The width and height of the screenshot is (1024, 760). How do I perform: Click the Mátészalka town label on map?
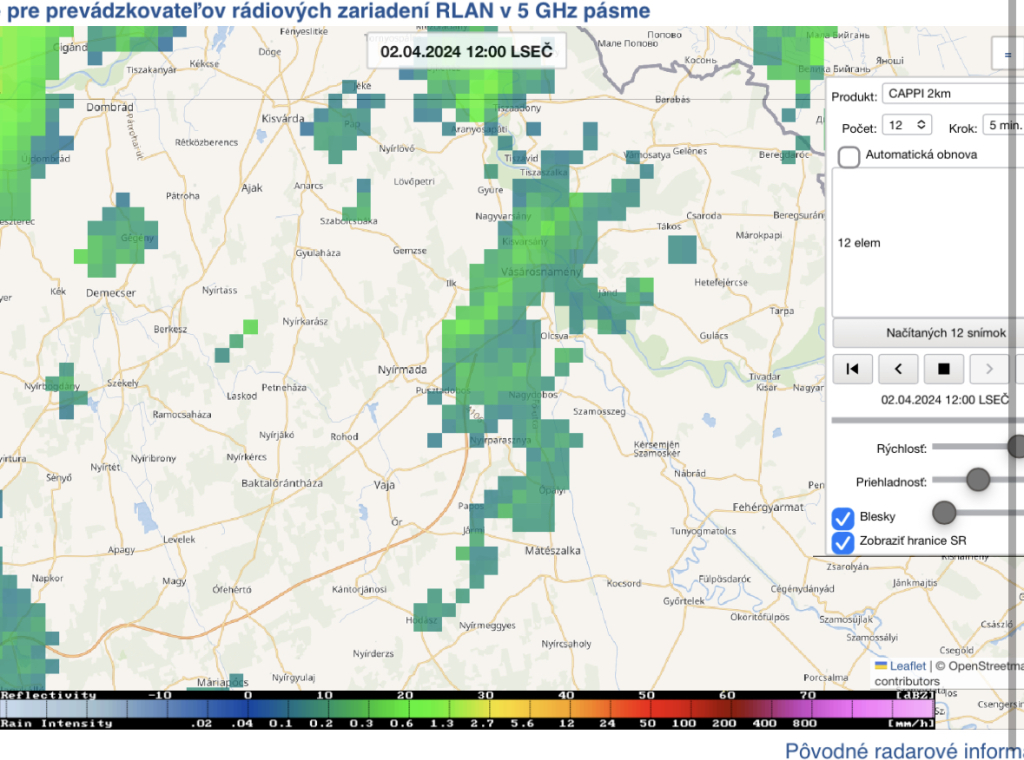click(553, 550)
